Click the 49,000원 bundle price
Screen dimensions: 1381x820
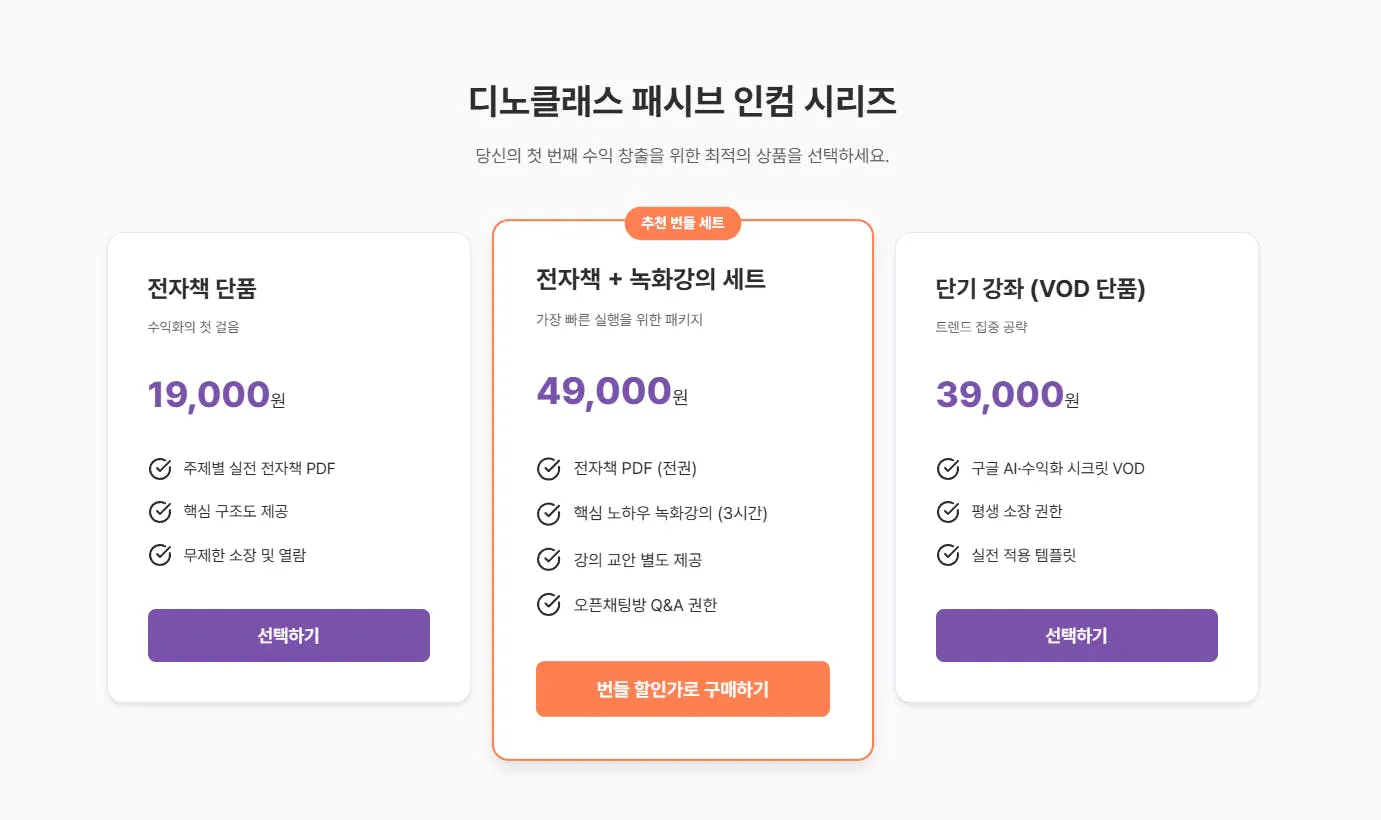tap(611, 390)
